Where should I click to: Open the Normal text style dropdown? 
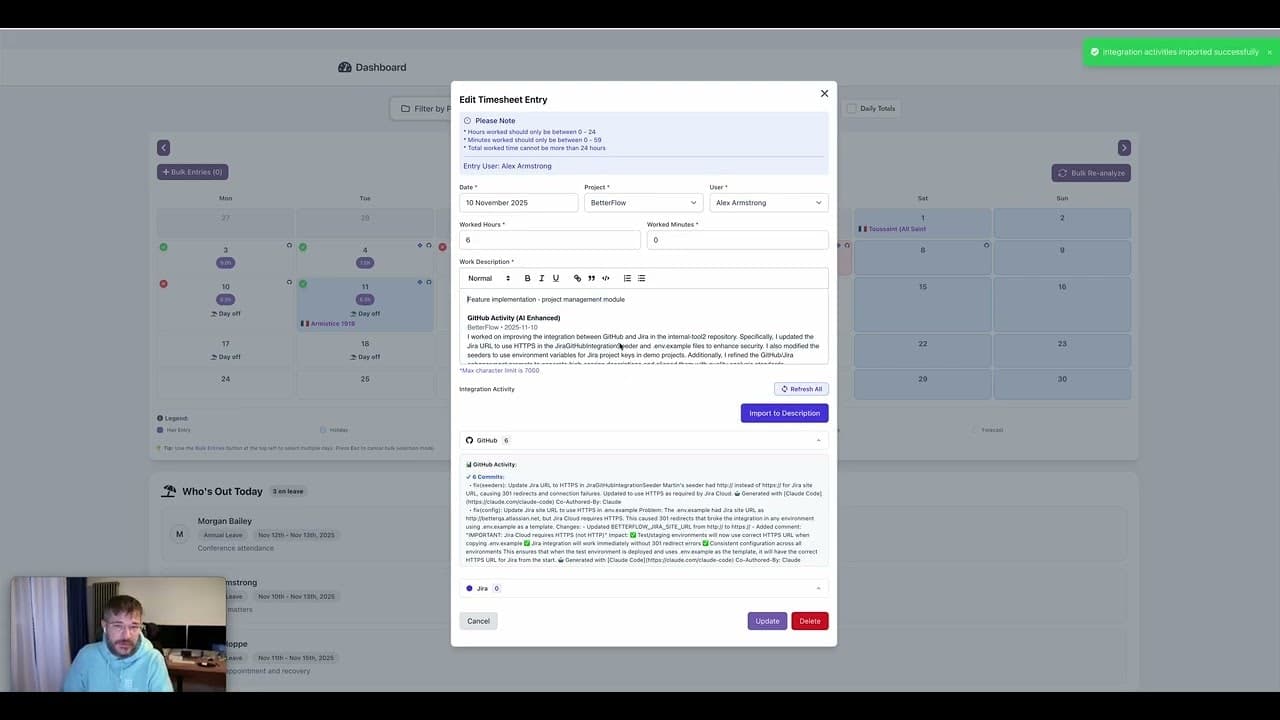pyautogui.click(x=490, y=278)
